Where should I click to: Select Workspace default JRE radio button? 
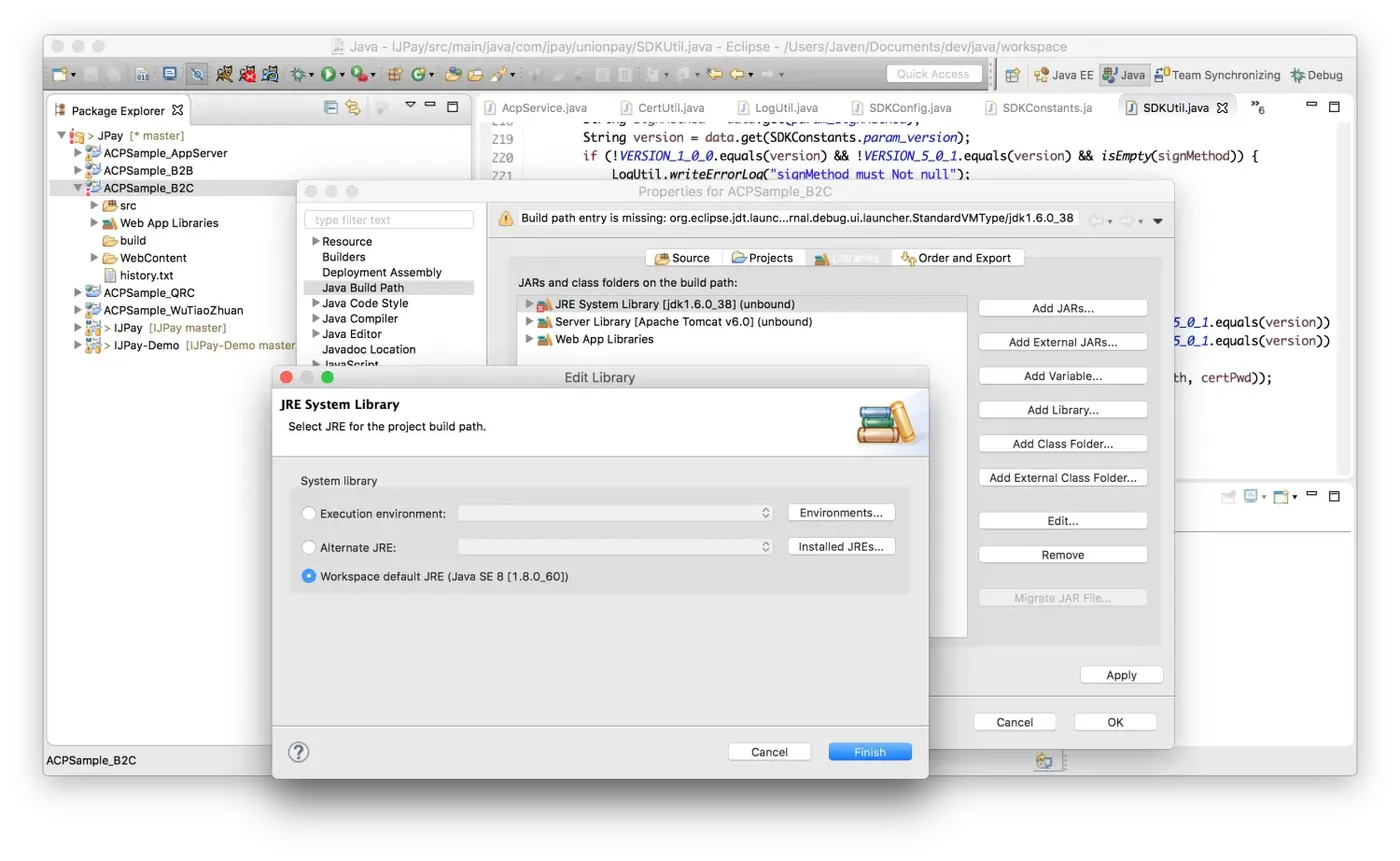pyautogui.click(x=309, y=576)
